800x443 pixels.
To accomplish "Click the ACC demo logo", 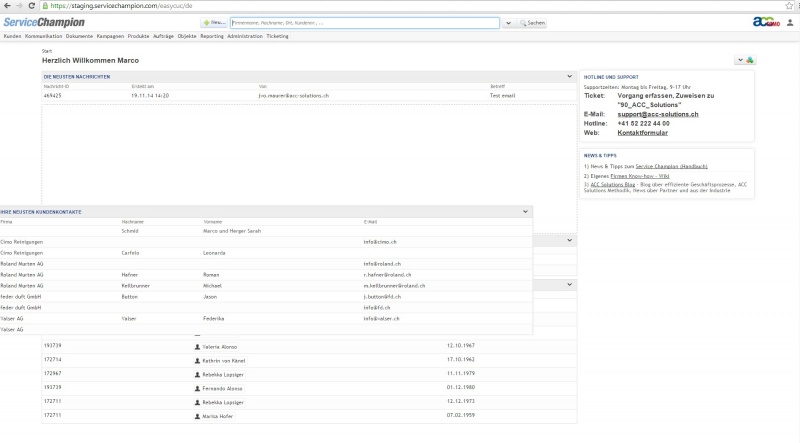I will pyautogui.click(x=766, y=22).
